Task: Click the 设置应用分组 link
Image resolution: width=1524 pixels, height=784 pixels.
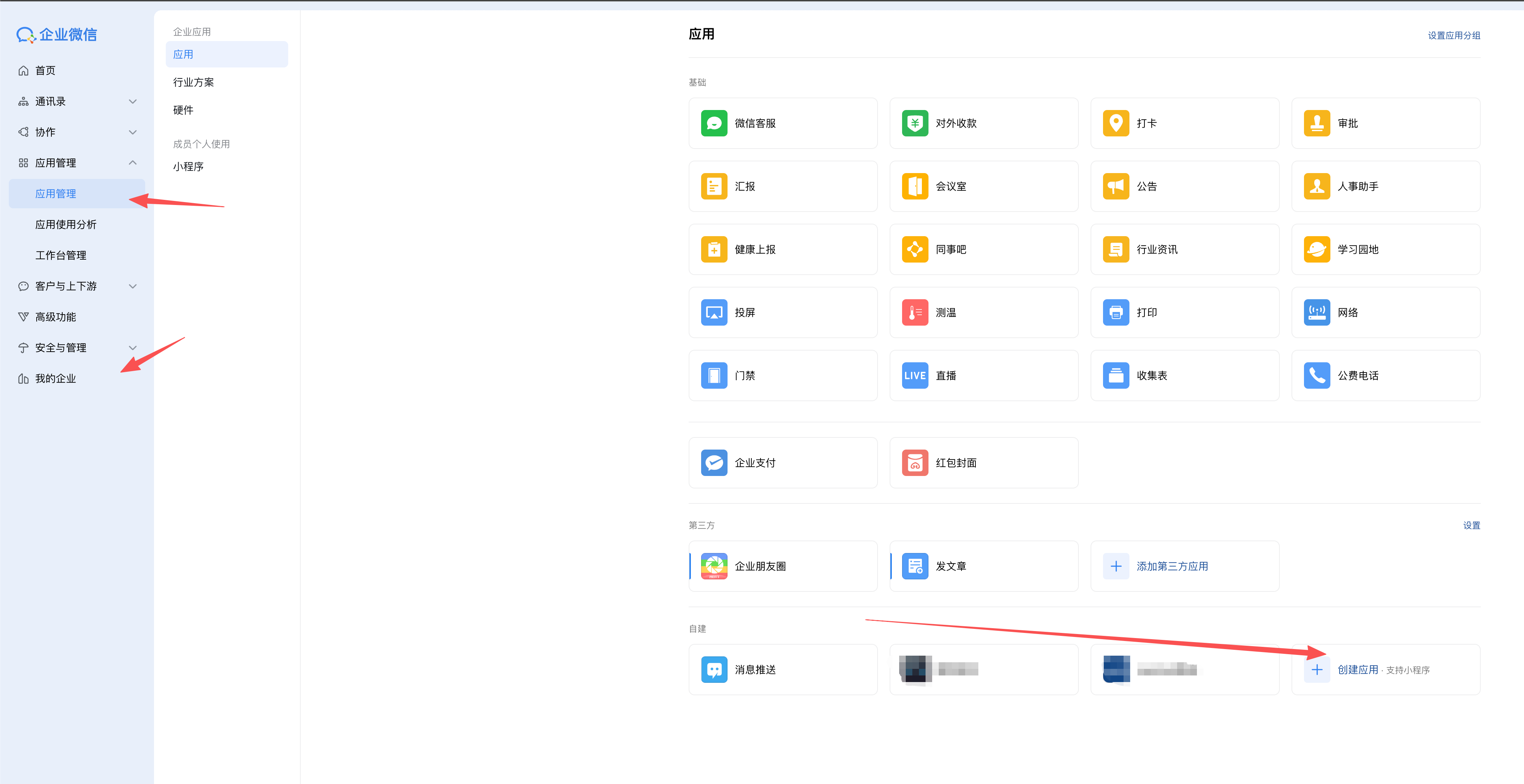Action: pos(1454,36)
